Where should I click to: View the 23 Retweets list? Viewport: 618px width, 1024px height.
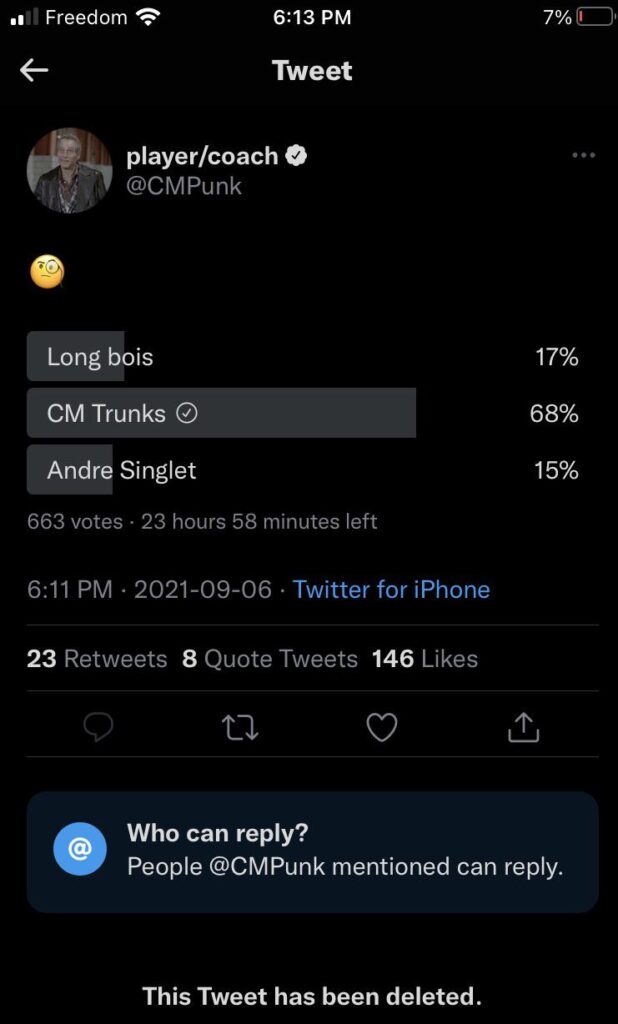pyautogui.click(x=97, y=659)
